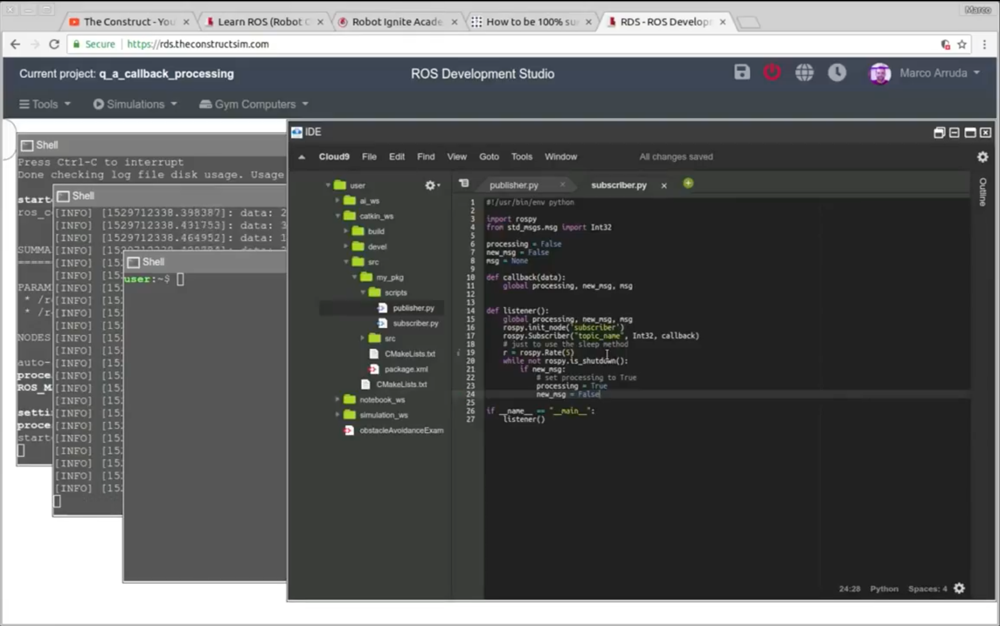The height and width of the screenshot is (626, 1000).
Task: Expand the ai_ws folder arrow
Action: 337,200
